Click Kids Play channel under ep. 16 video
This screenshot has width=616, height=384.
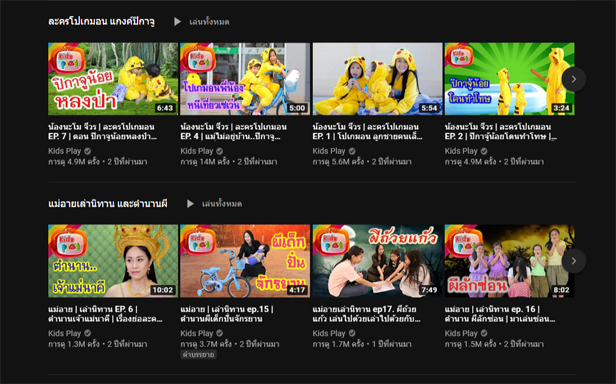pyautogui.click(x=461, y=333)
